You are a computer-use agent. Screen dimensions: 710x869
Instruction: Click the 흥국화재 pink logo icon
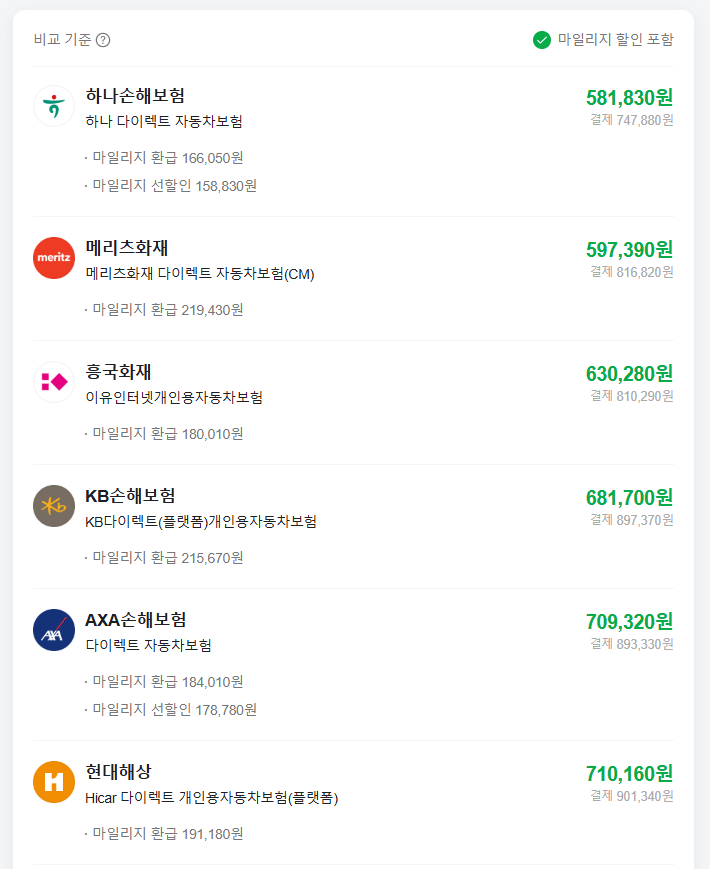click(x=53, y=382)
